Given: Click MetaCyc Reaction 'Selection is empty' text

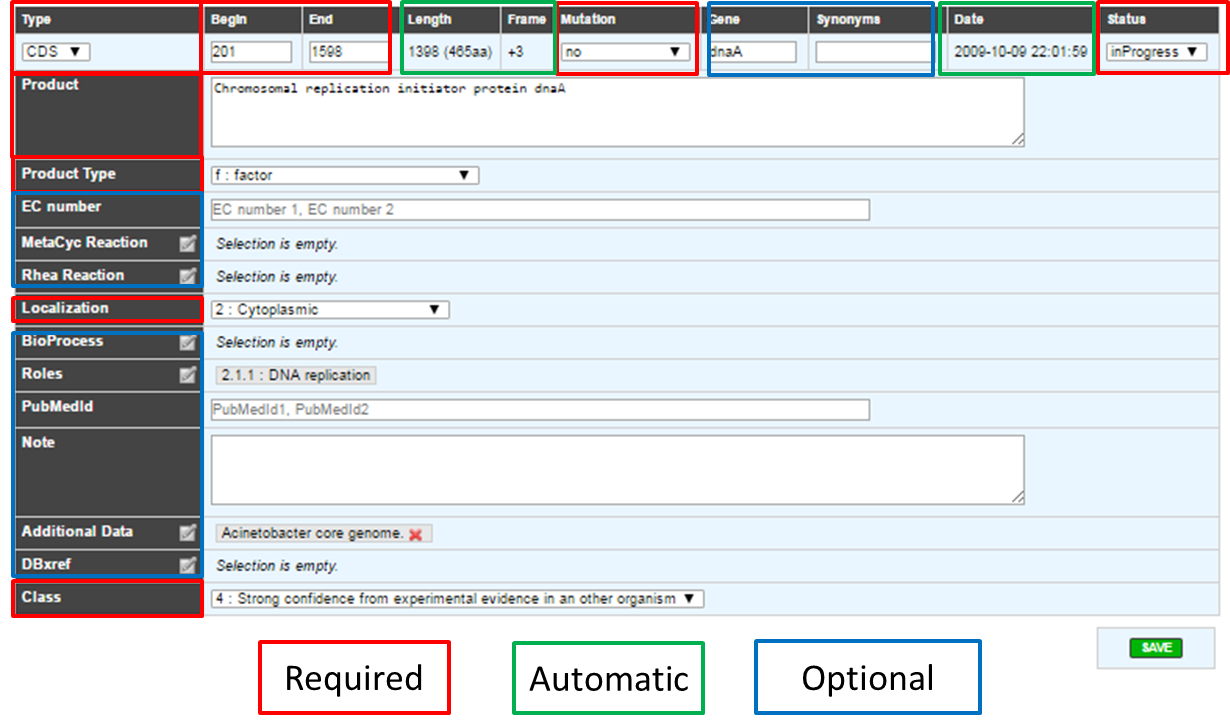Looking at the screenshot, I should point(277,244).
